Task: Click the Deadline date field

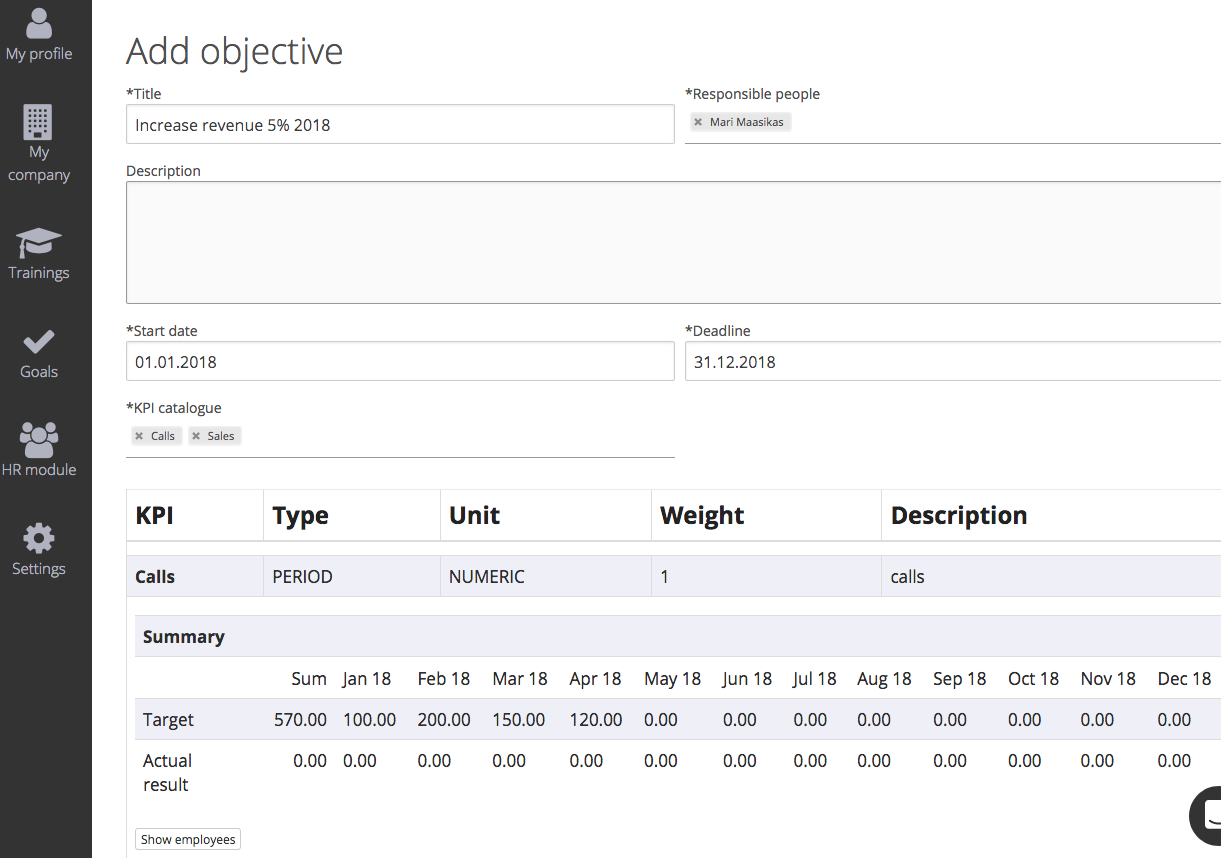Action: tap(953, 361)
